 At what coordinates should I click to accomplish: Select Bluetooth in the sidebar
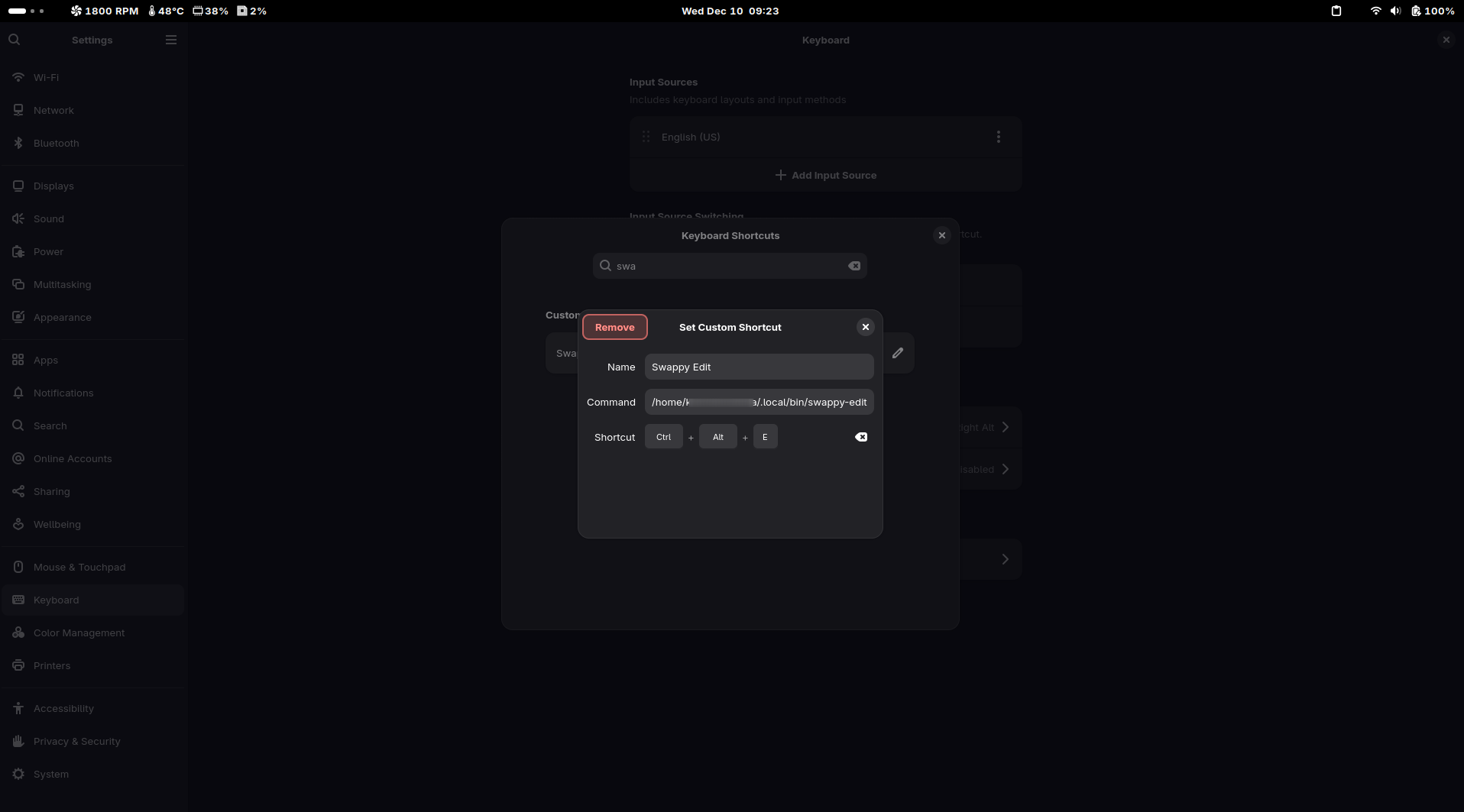pyautogui.click(x=56, y=143)
